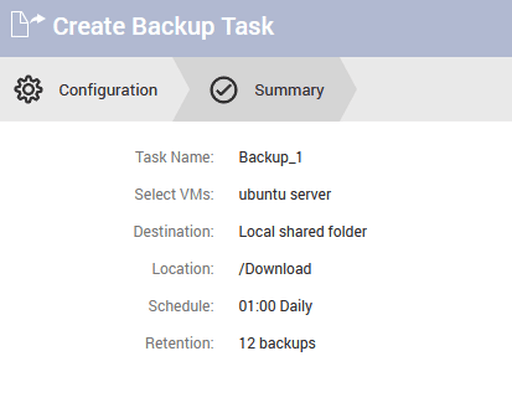Click the Retention label
Viewport: 512px width, 413px height.
(180, 343)
